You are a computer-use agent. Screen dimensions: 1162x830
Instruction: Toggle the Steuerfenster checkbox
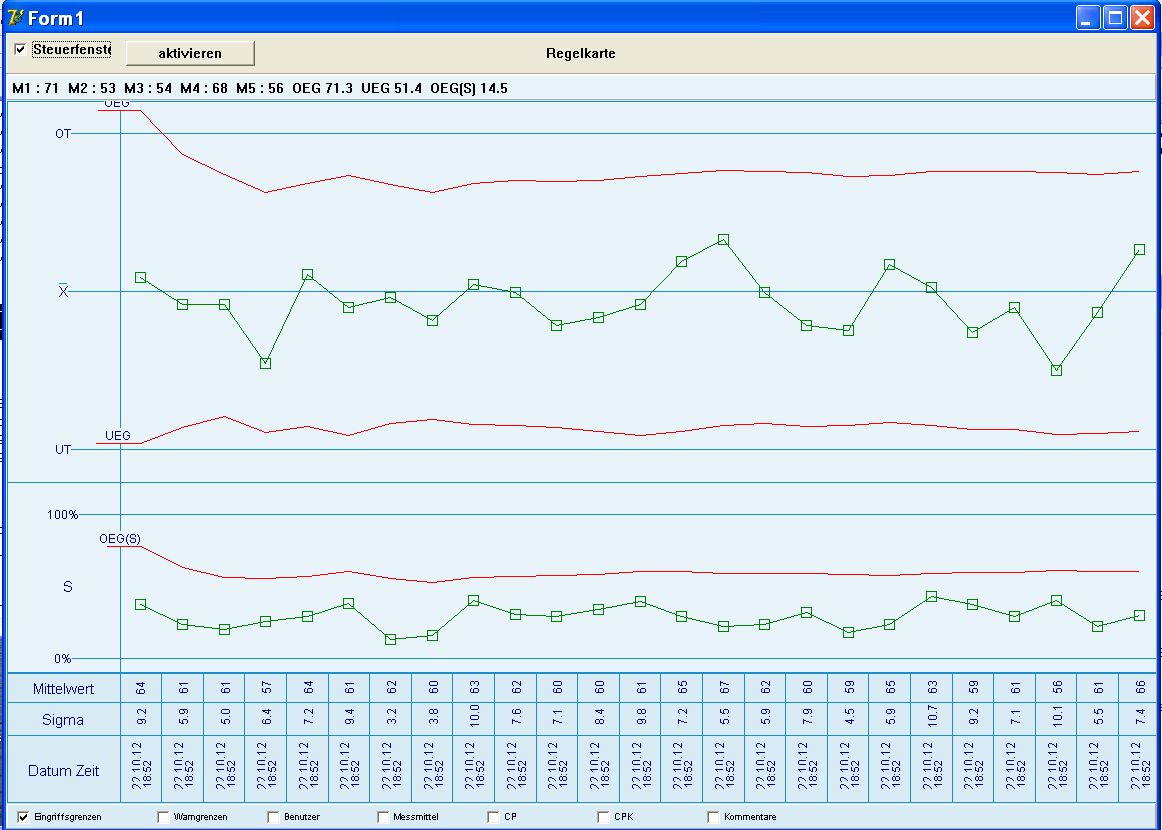point(20,49)
